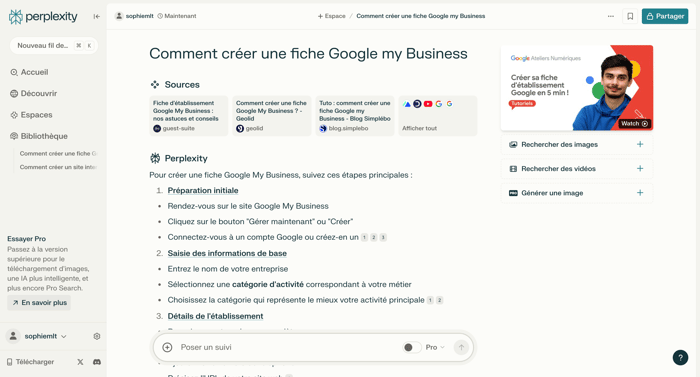The width and height of the screenshot is (700, 377).
Task: Collapse the sidebar with the arrow icon
Action: pyautogui.click(x=96, y=17)
